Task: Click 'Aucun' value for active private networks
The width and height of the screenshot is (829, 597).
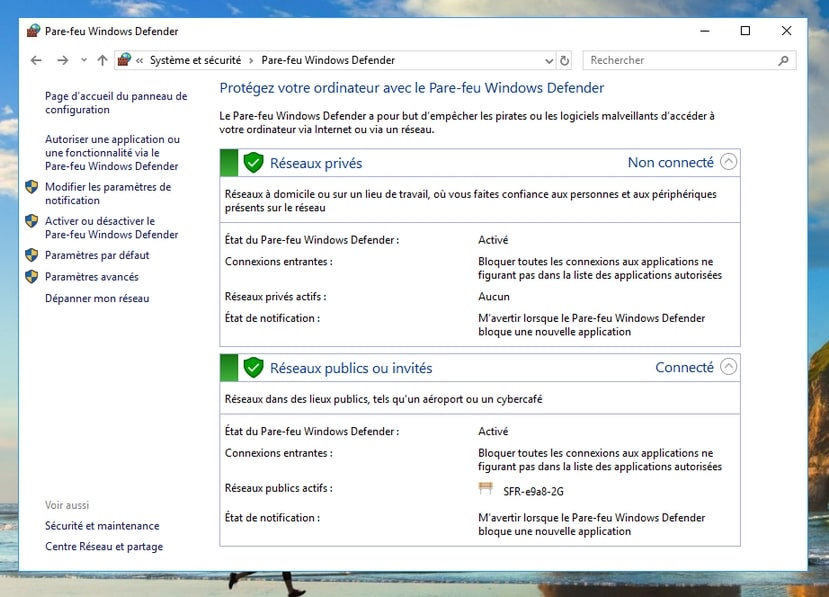Action: 494,297
